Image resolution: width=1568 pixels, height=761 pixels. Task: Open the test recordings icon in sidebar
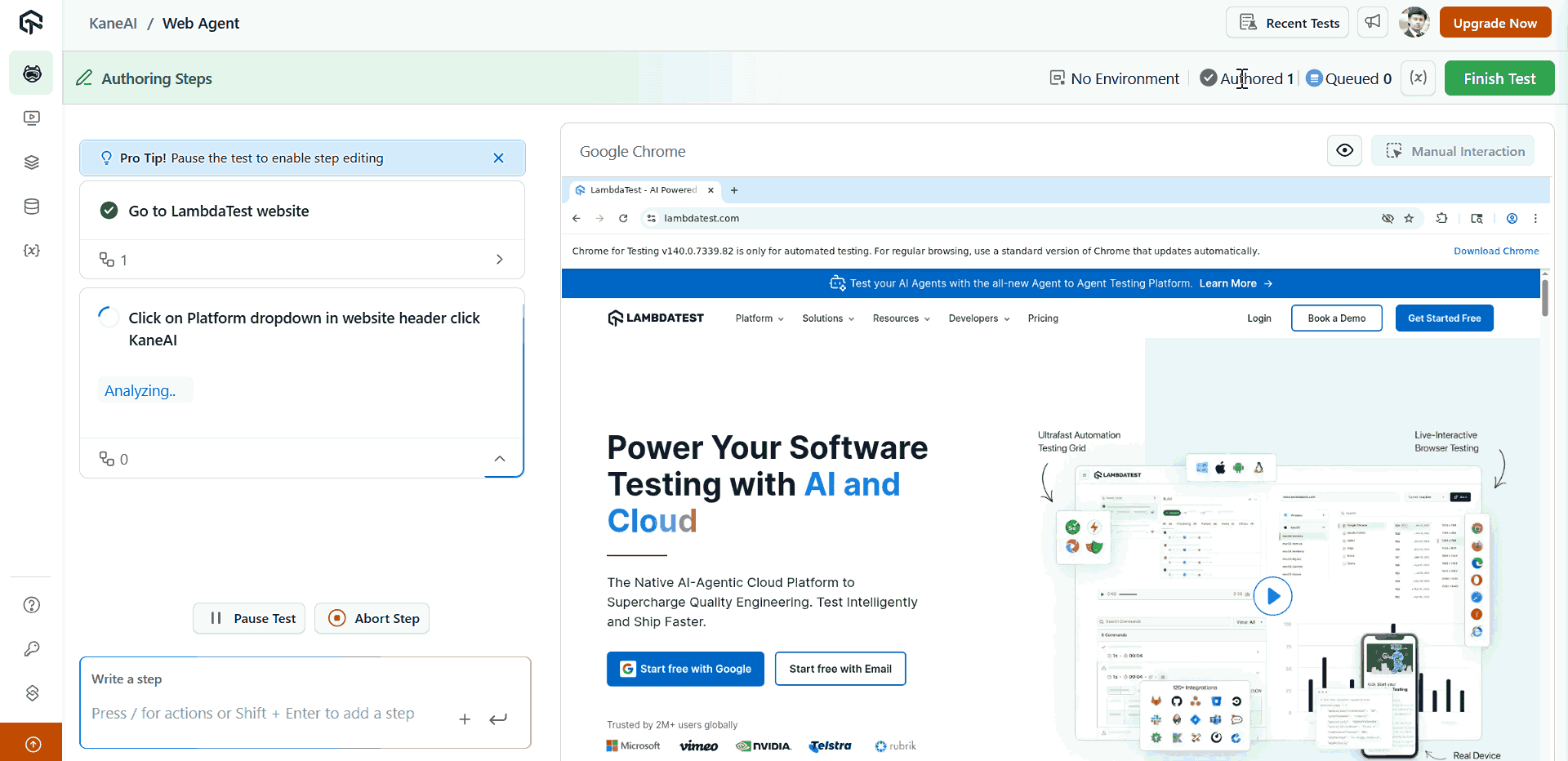31,118
